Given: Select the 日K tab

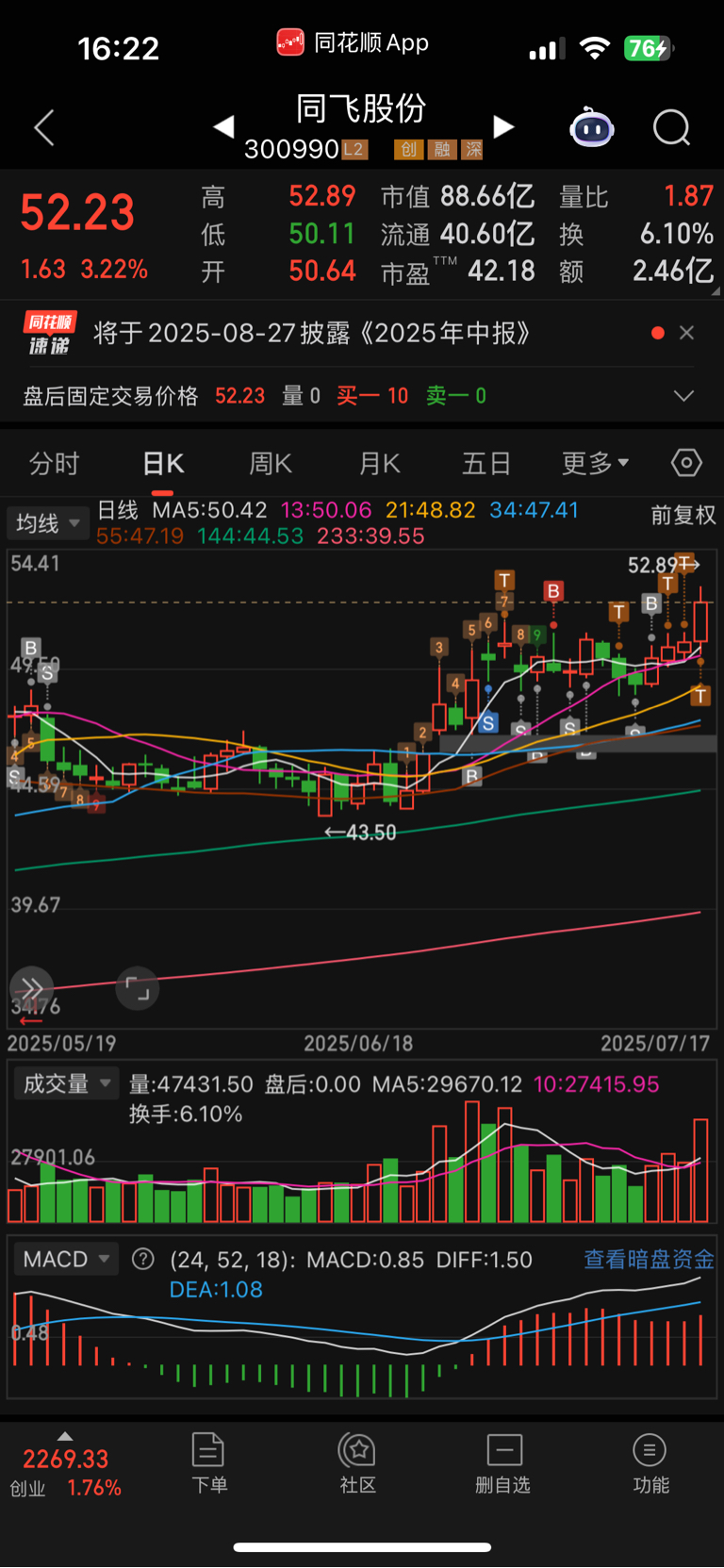Looking at the screenshot, I should (x=163, y=463).
